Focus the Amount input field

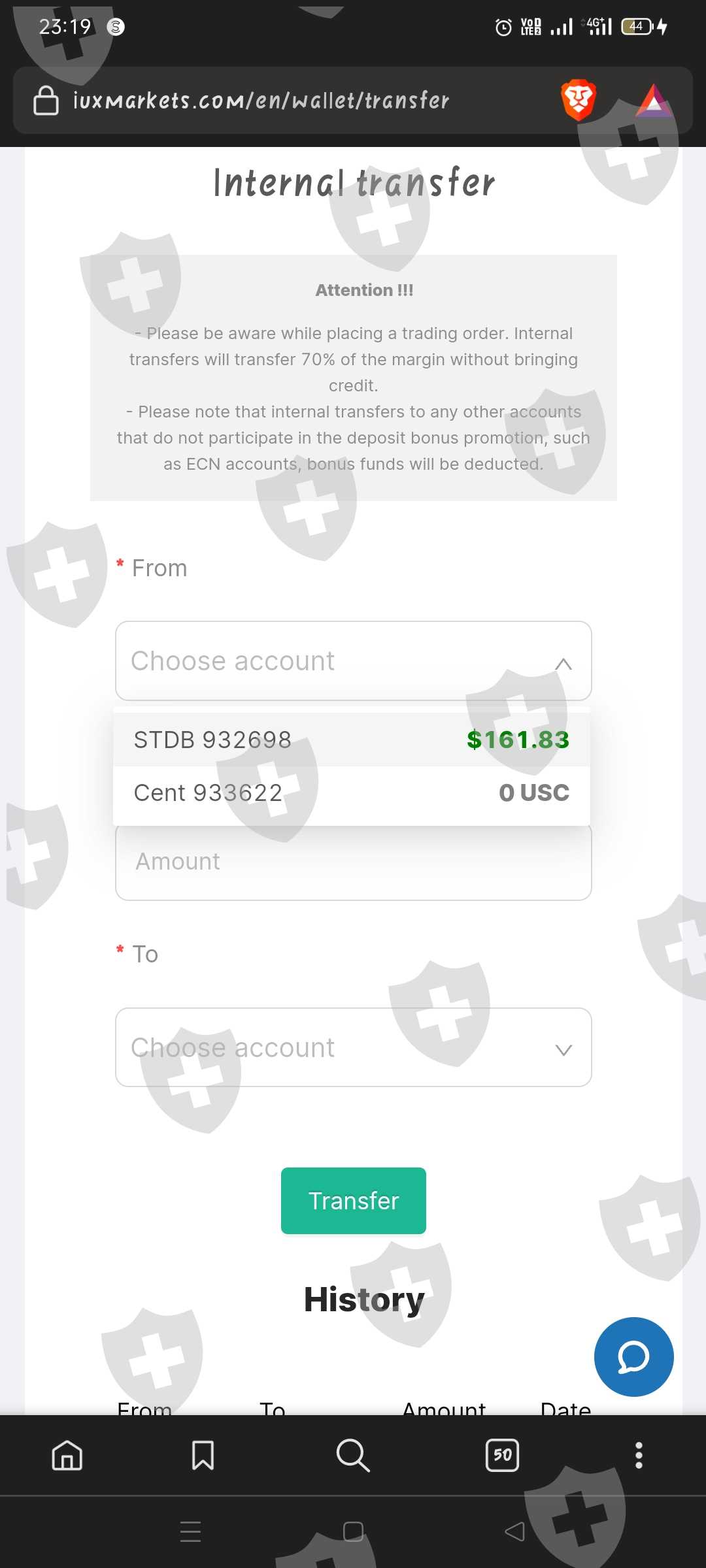(353, 862)
